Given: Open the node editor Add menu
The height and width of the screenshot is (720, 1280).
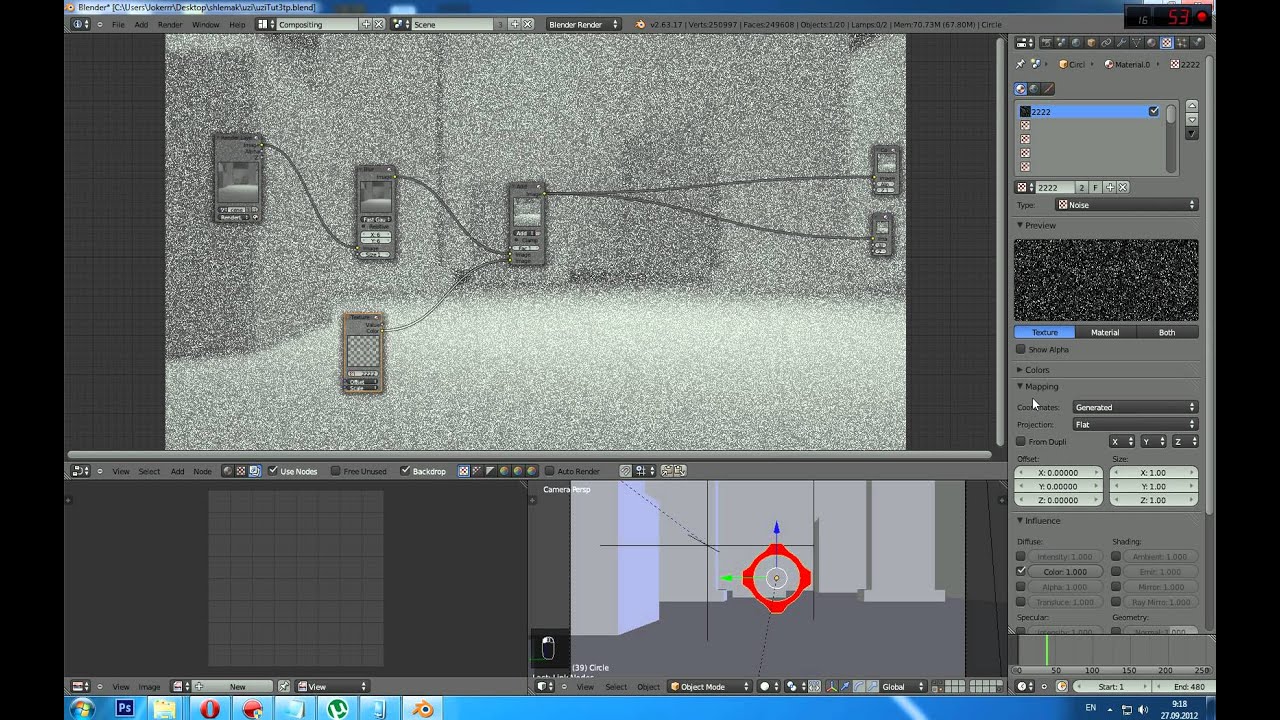Looking at the screenshot, I should pos(177,471).
